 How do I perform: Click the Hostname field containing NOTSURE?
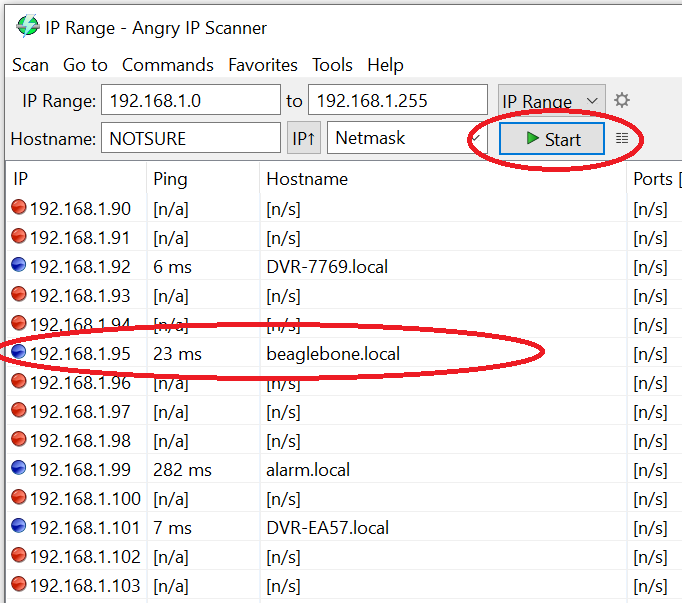pyautogui.click(x=191, y=138)
